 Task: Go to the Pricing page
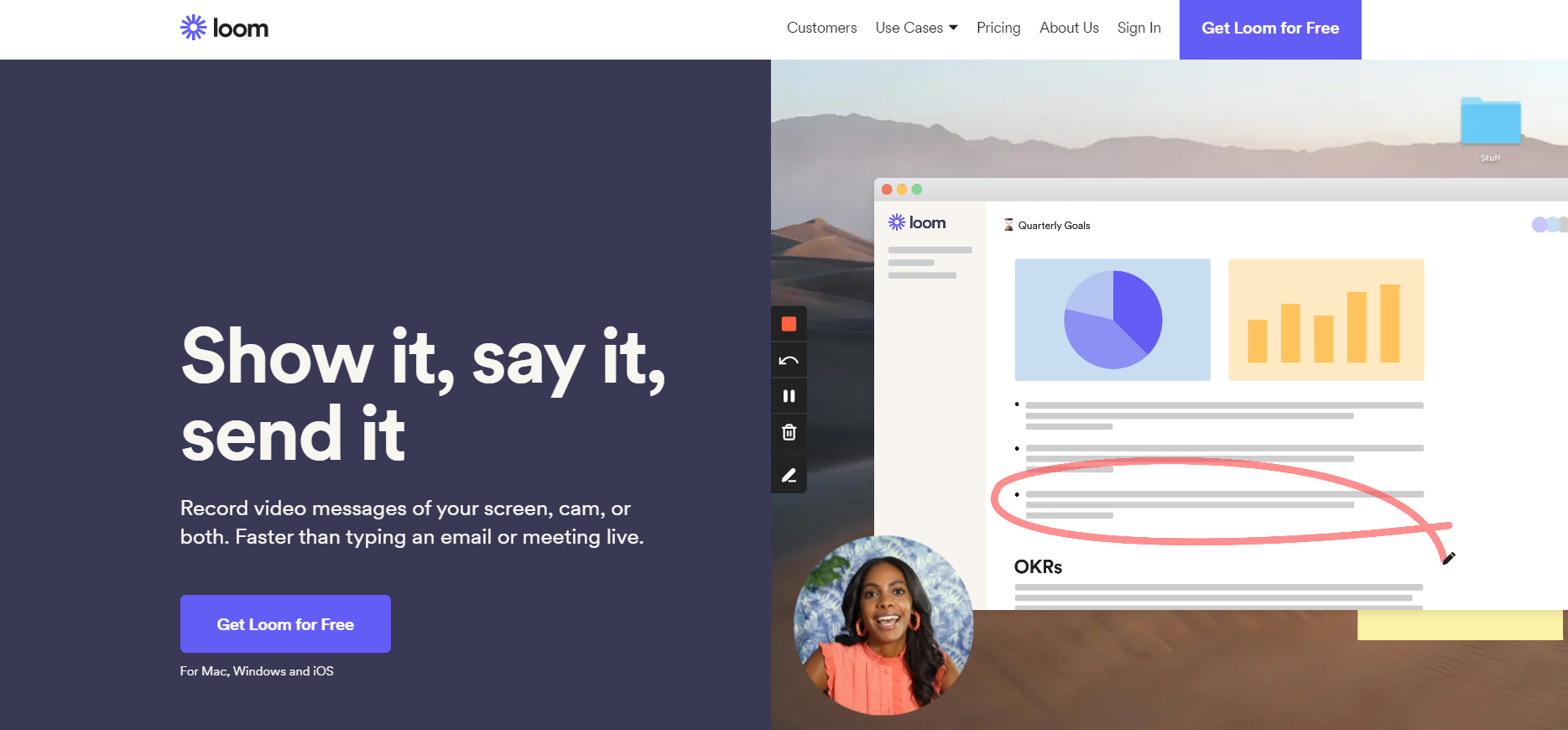pos(998,28)
